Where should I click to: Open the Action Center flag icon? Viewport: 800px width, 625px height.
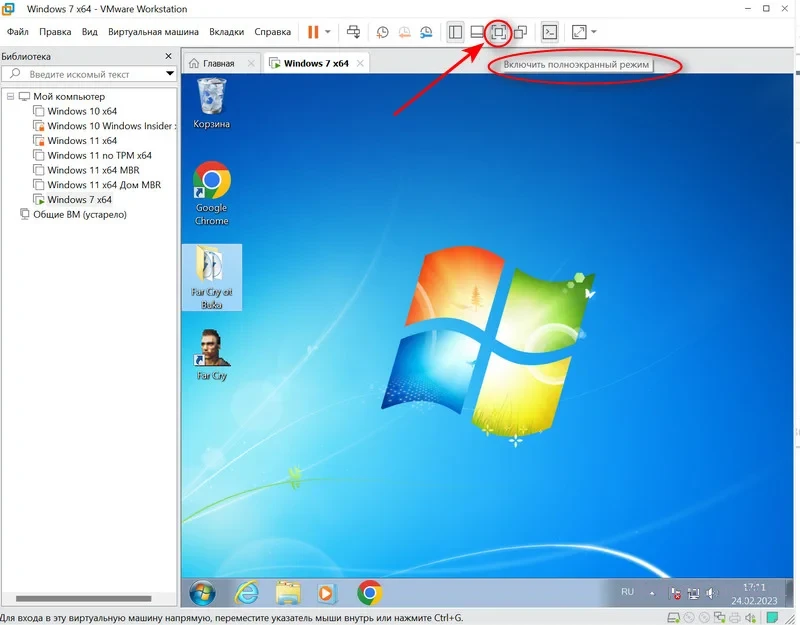click(x=674, y=593)
